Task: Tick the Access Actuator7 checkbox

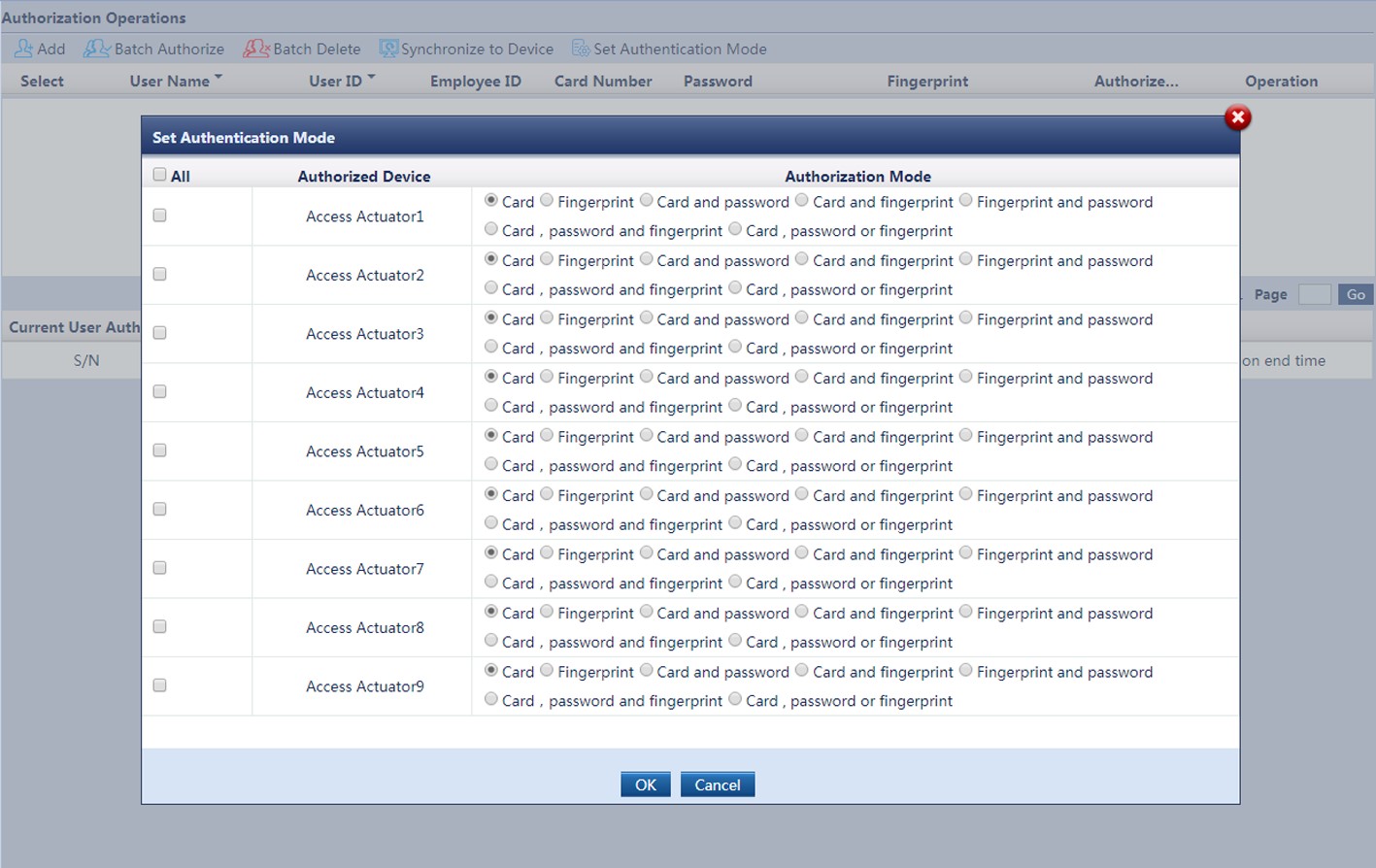Action: click(x=159, y=568)
